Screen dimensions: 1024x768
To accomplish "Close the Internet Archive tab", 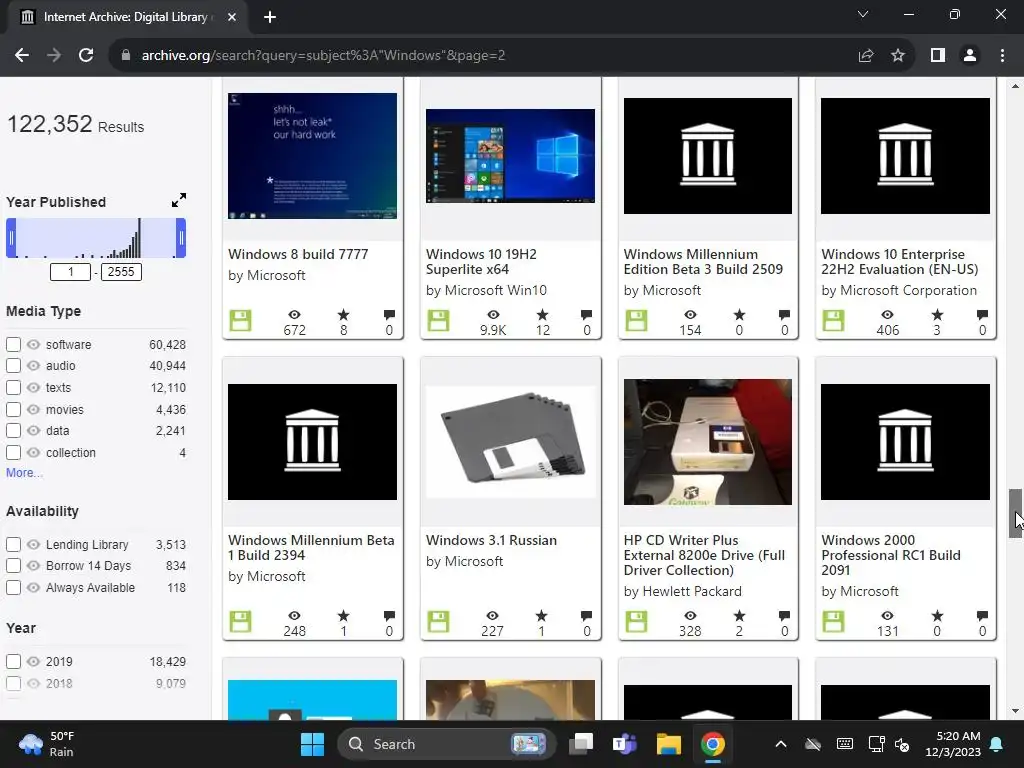I will pyautogui.click(x=232, y=17).
